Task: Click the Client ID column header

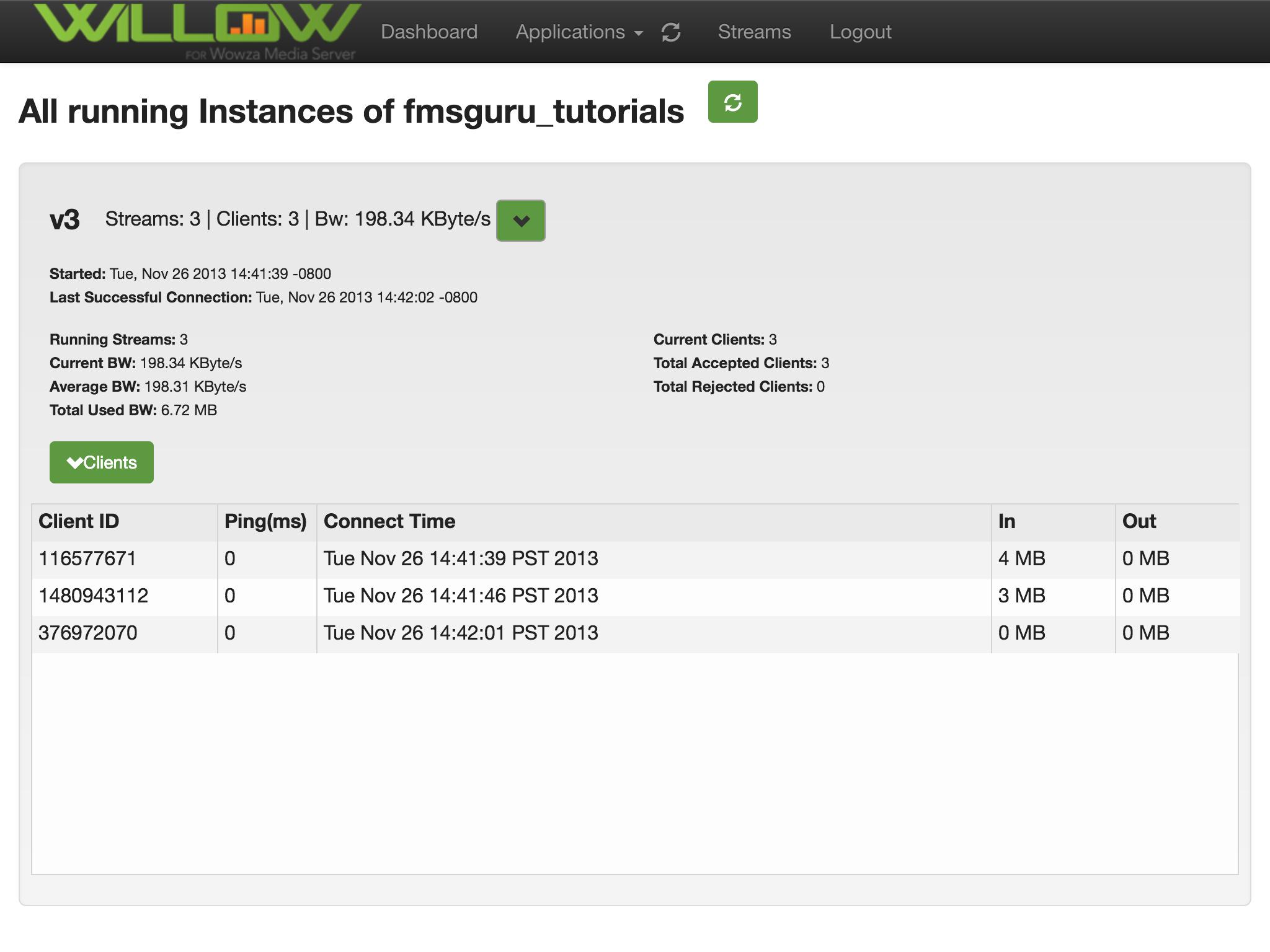Action: pos(79,521)
